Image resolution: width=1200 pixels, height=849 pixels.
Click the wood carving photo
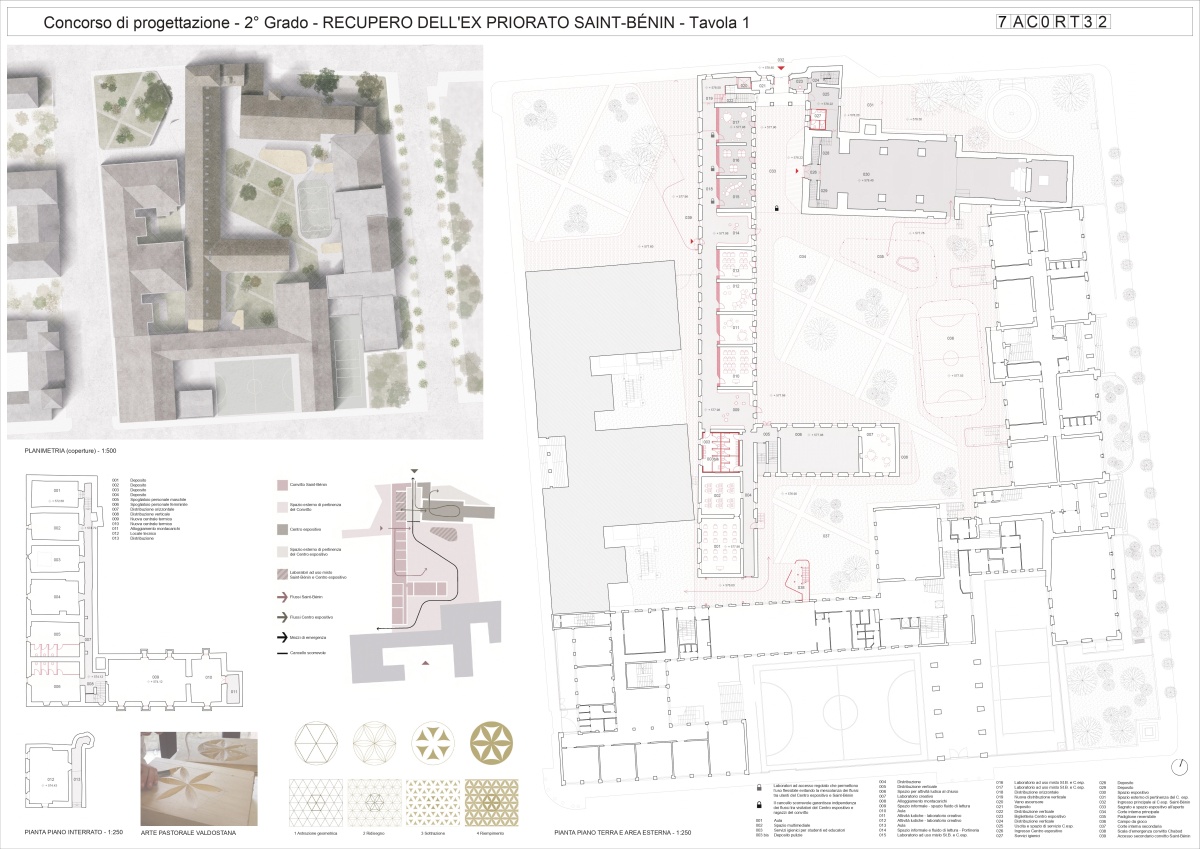point(199,774)
